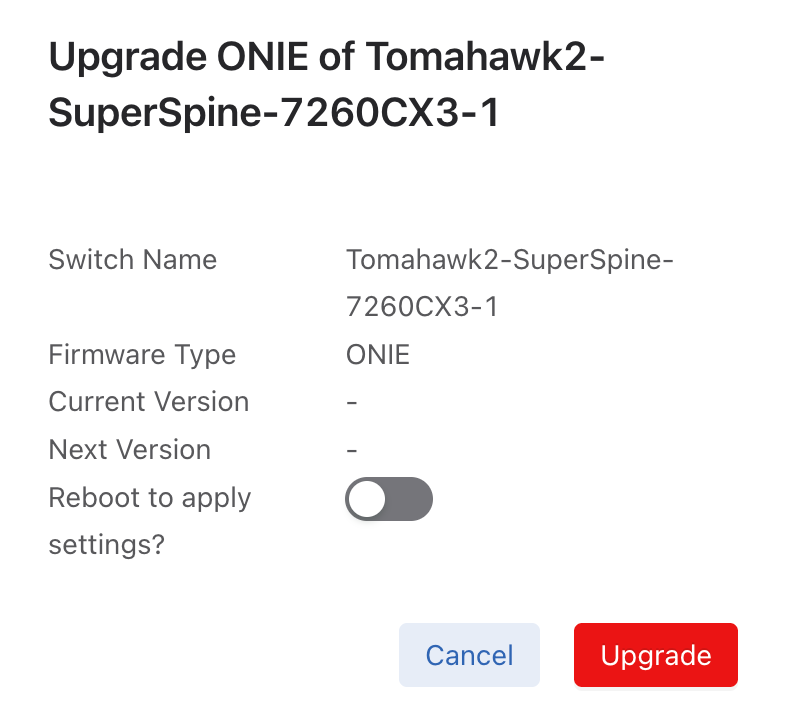Image resolution: width=789 pixels, height=702 pixels.
Task: Click the Next Version label
Action: [129, 449]
